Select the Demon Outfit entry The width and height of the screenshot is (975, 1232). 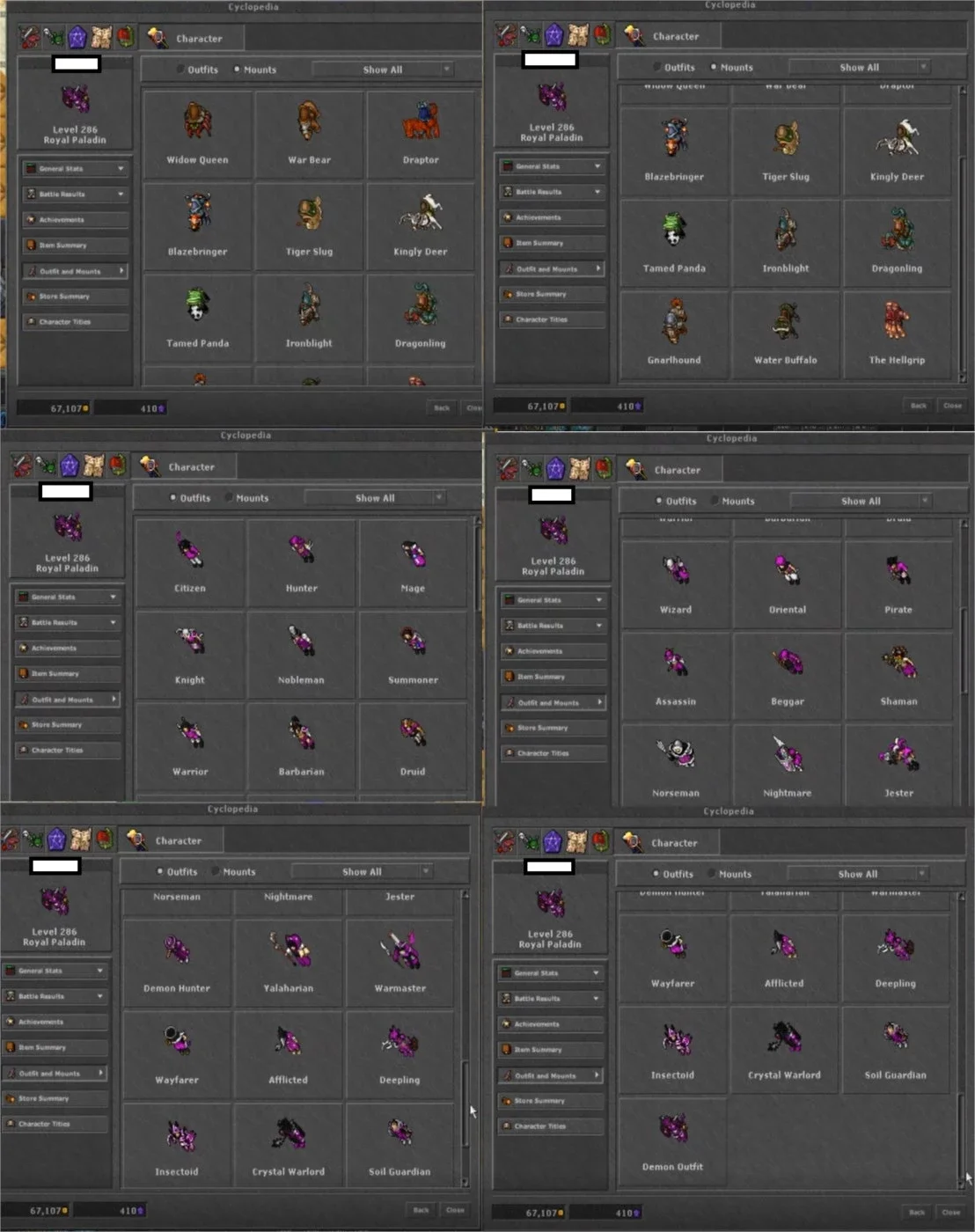[672, 1141]
